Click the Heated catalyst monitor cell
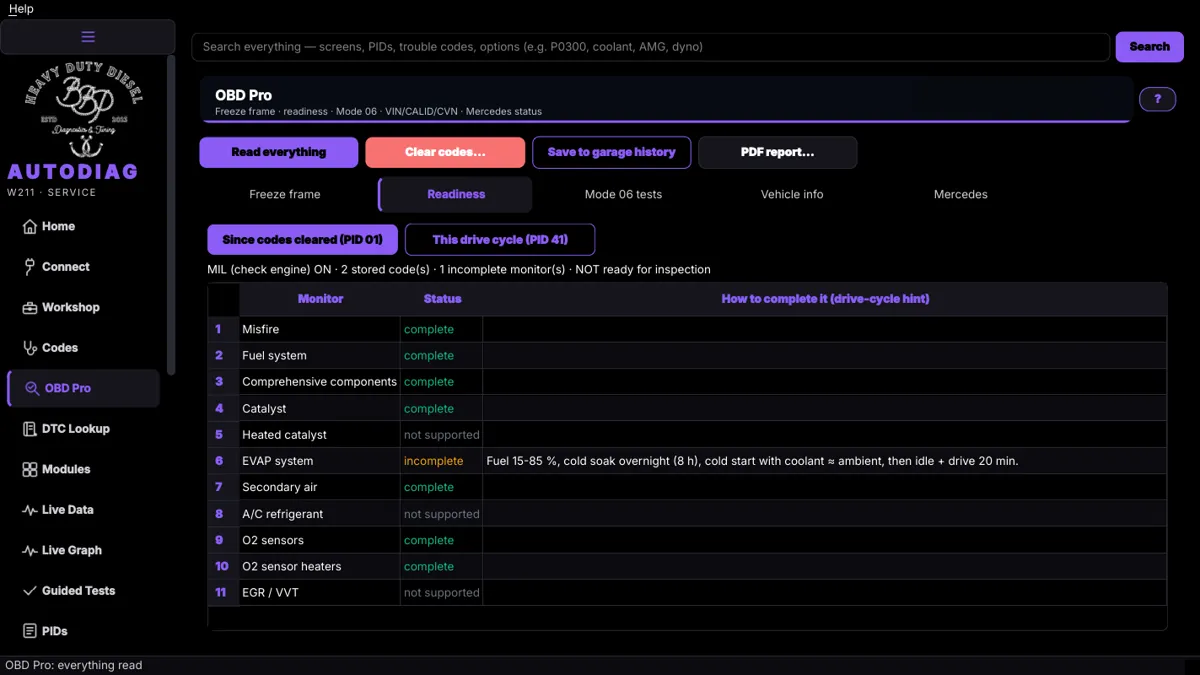This screenshot has width=1200, height=675. [x=320, y=435]
